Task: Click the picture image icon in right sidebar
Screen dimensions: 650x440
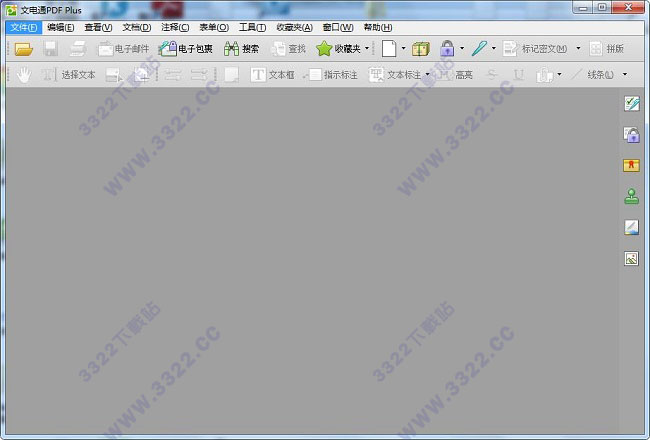Action: [631, 258]
